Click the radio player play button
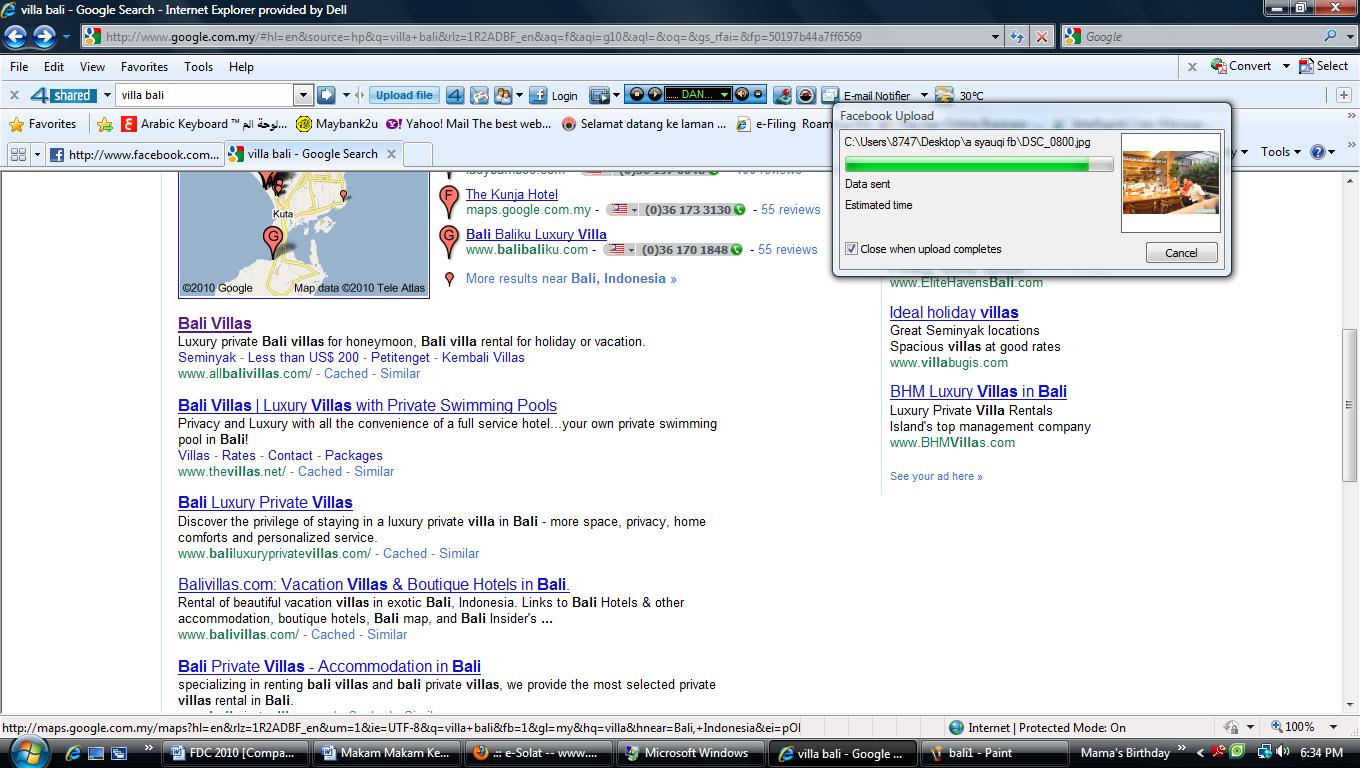1360x768 pixels. (655, 95)
